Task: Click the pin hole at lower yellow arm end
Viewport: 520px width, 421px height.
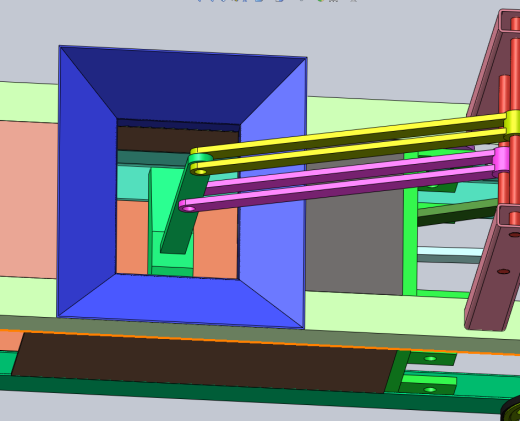Action: click(x=200, y=172)
